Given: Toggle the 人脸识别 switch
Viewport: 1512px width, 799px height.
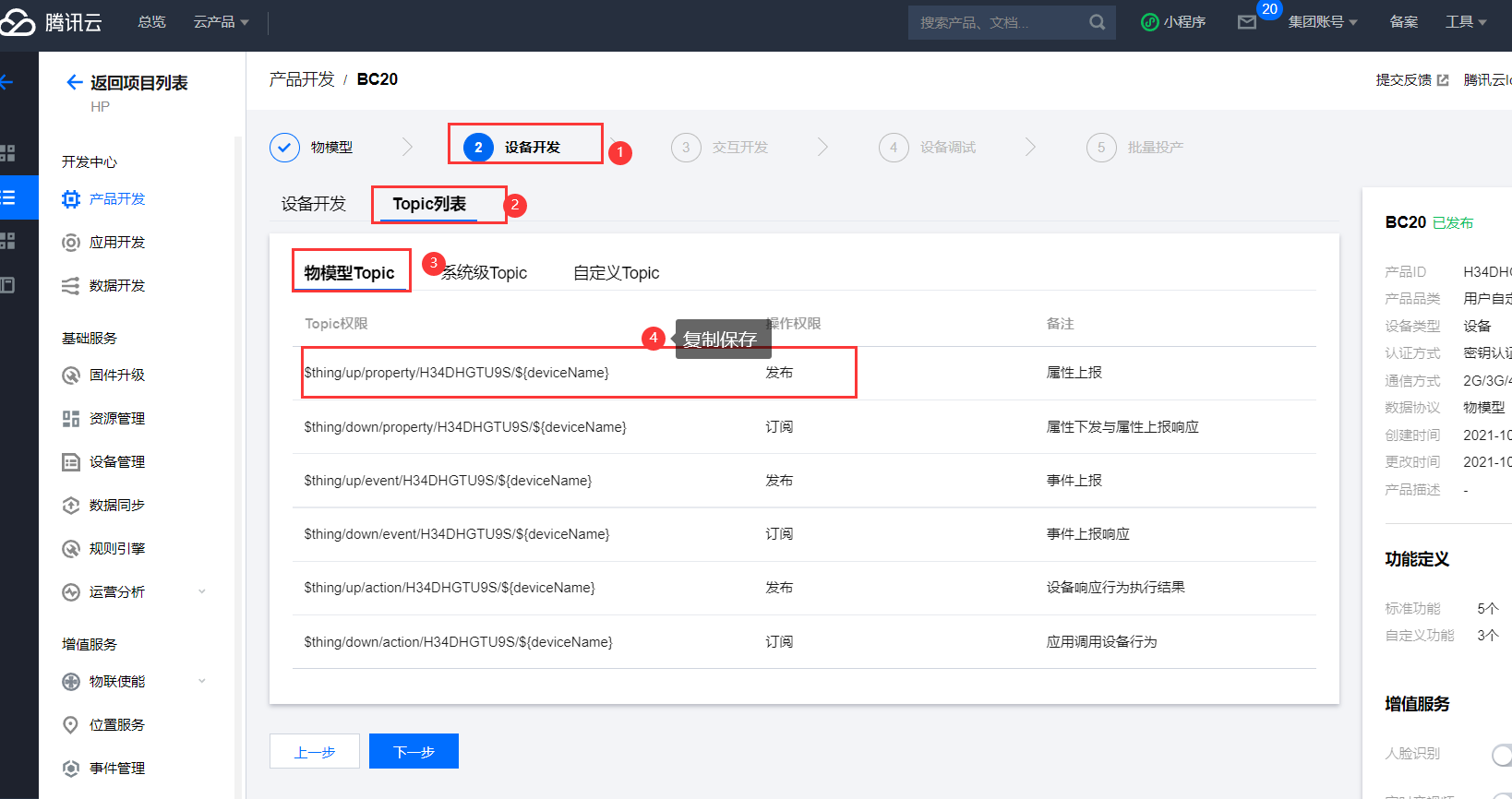Looking at the screenshot, I should coord(1502,755).
